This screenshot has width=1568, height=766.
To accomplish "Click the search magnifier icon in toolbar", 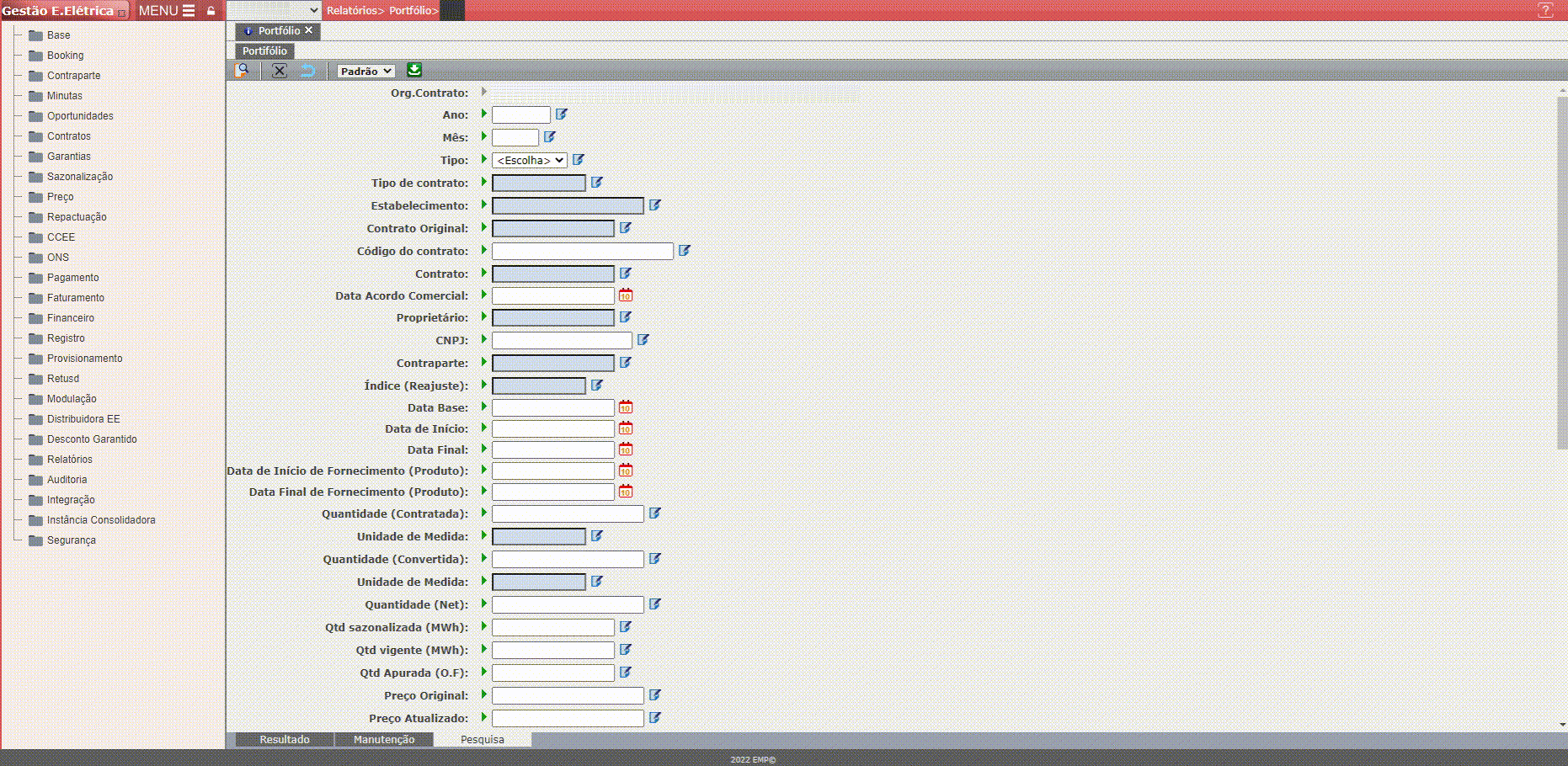I will click(243, 71).
